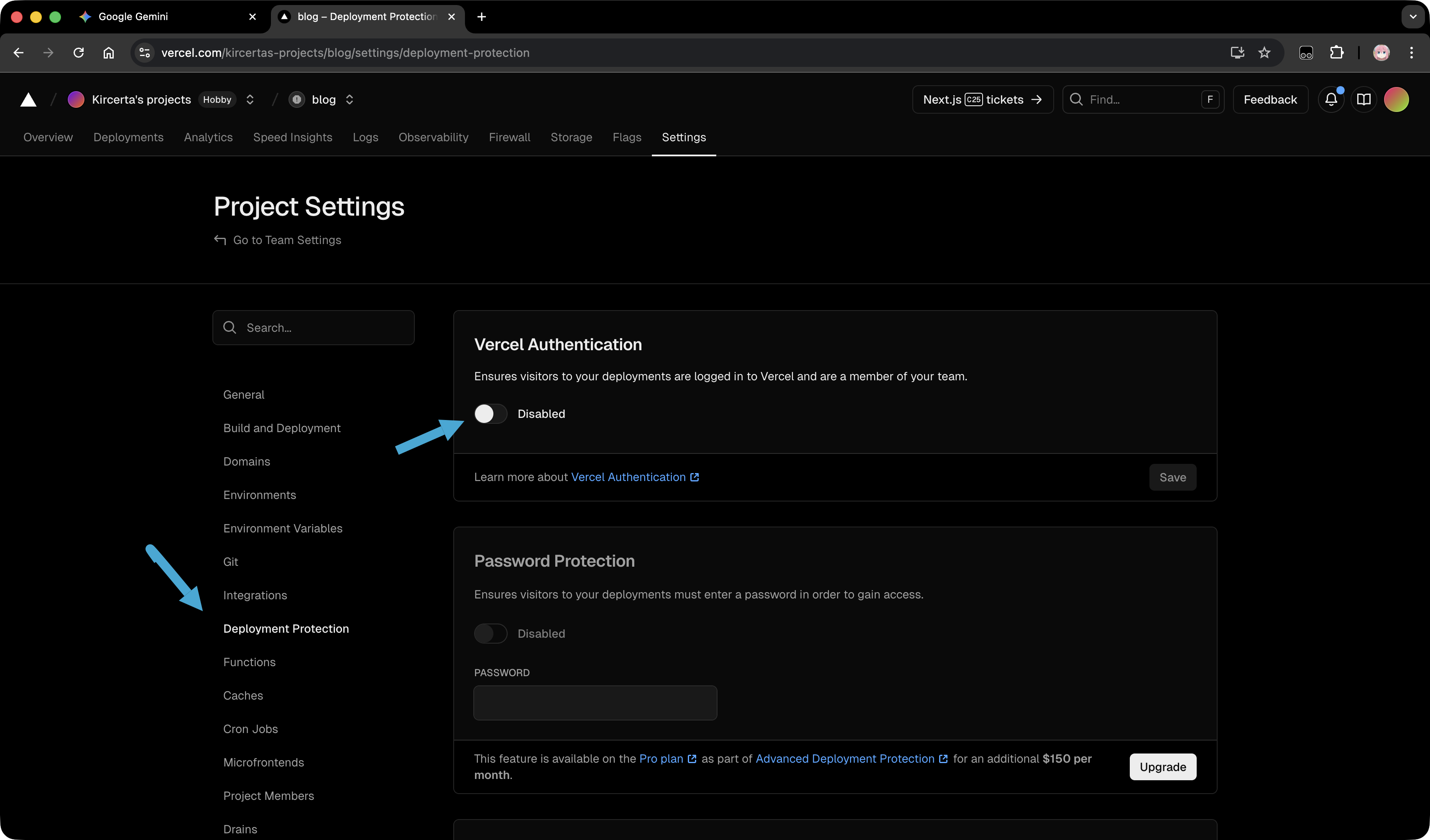Image resolution: width=1430 pixels, height=840 pixels.
Task: Open the browser extensions puzzle icon
Action: tap(1336, 53)
